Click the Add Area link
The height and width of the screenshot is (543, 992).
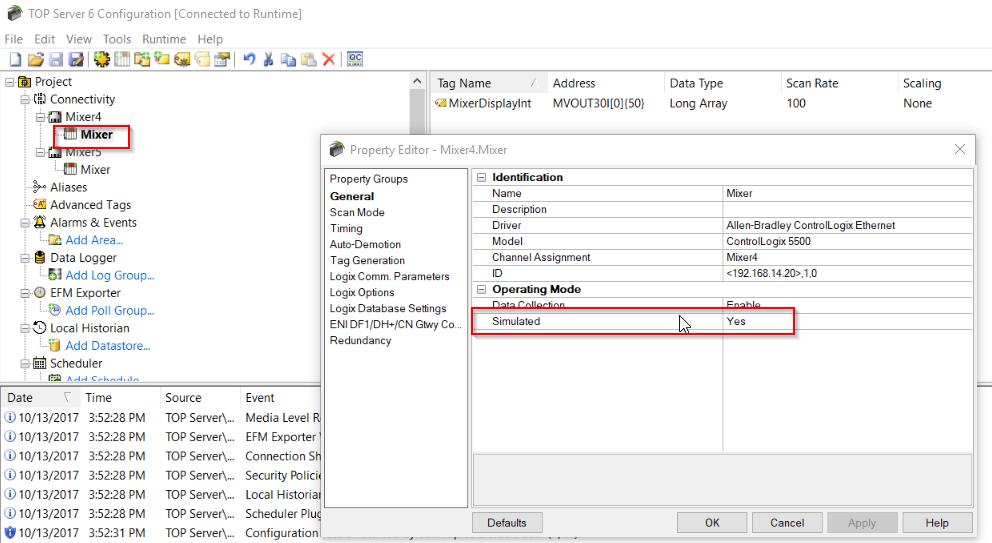click(94, 240)
